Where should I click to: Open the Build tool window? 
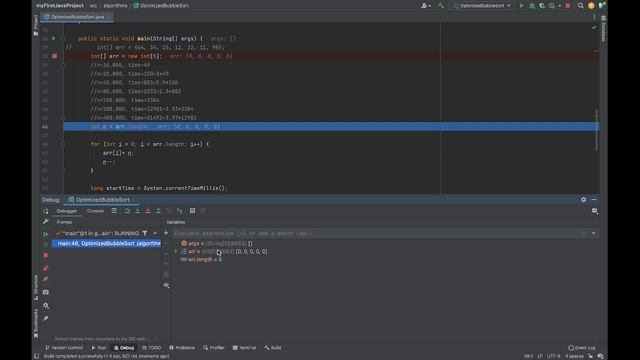point(273,348)
